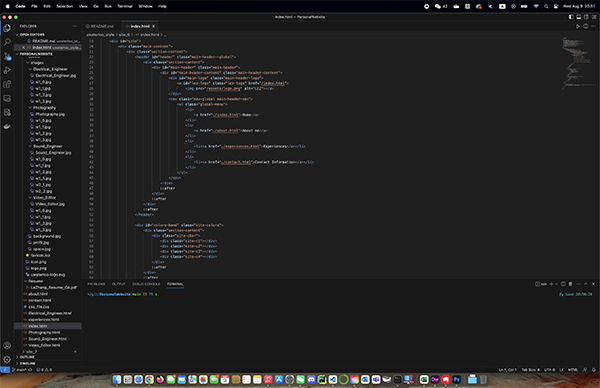
Task: Open the remote window indicator in status bar
Action: pyautogui.click(x=5, y=370)
